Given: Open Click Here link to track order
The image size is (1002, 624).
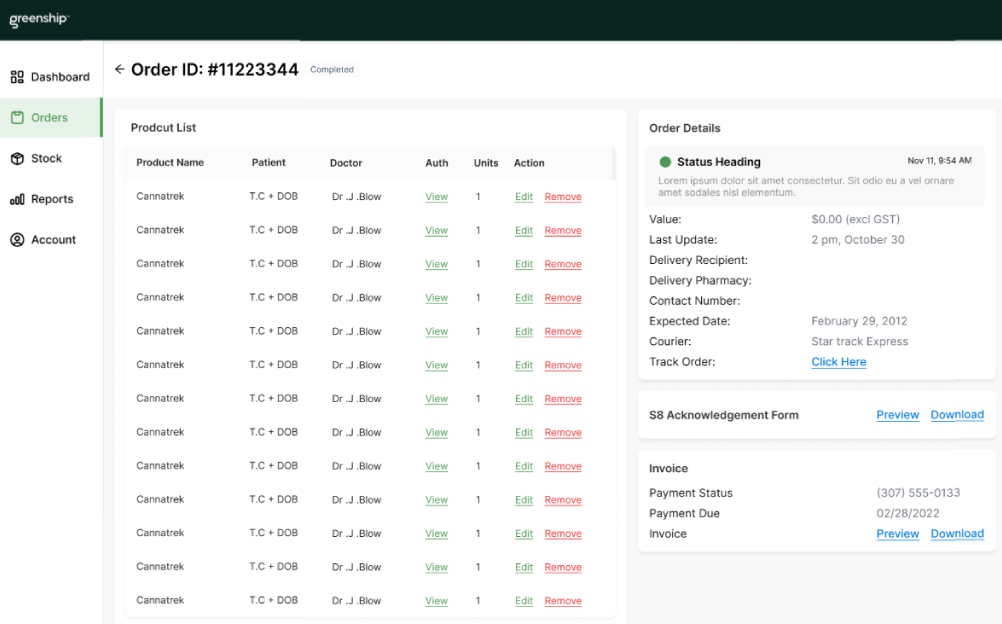Looking at the screenshot, I should (x=838, y=362).
